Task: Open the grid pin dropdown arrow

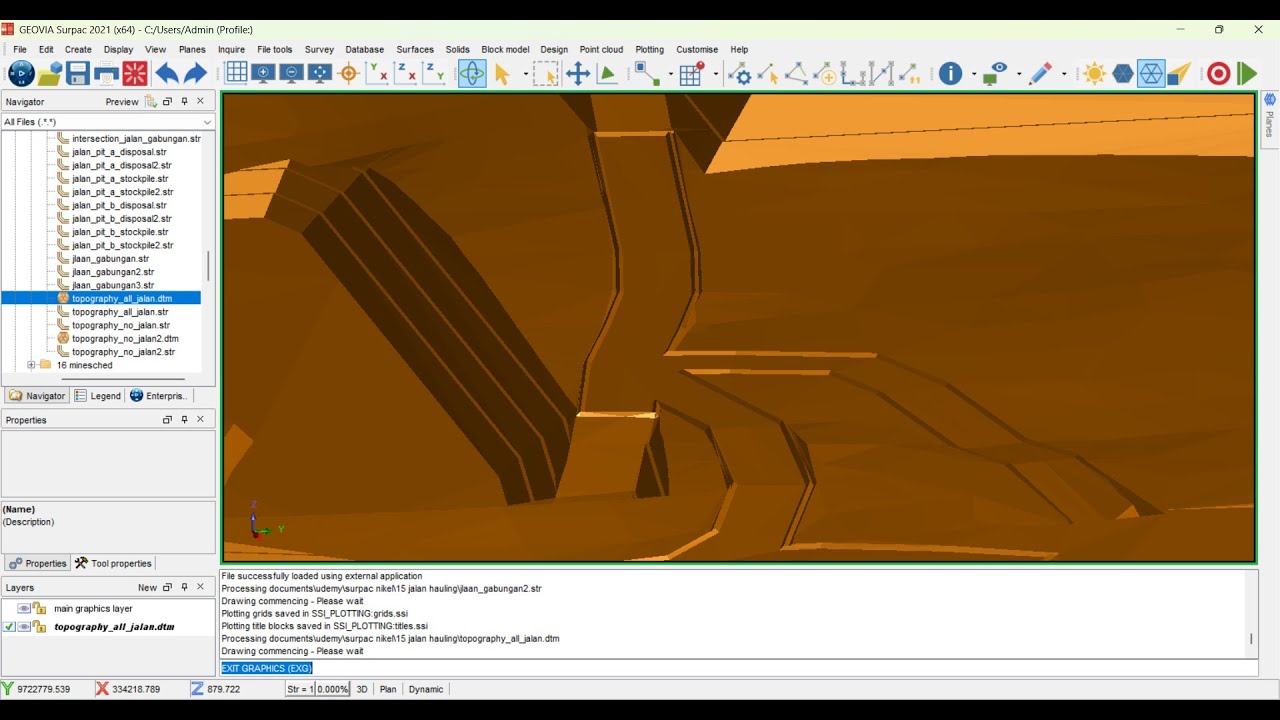Action: [x=716, y=73]
